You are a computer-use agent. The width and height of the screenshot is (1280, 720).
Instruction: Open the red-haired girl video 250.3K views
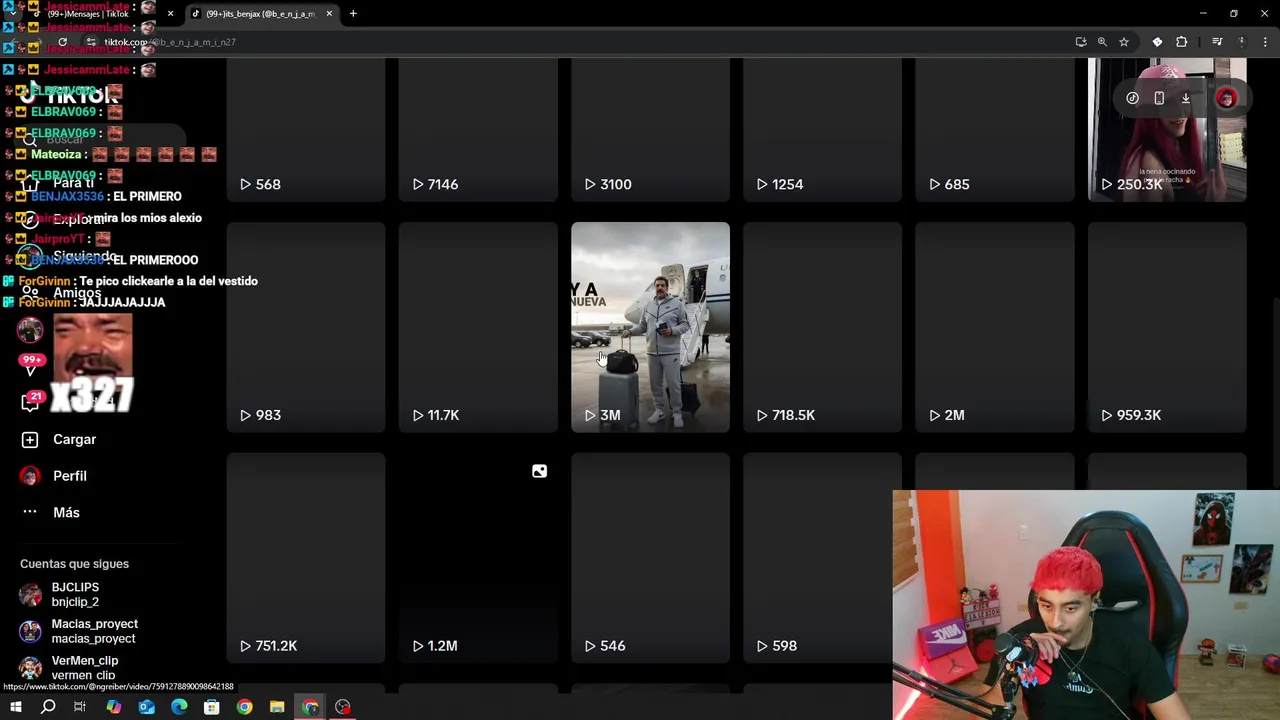[1167, 130]
